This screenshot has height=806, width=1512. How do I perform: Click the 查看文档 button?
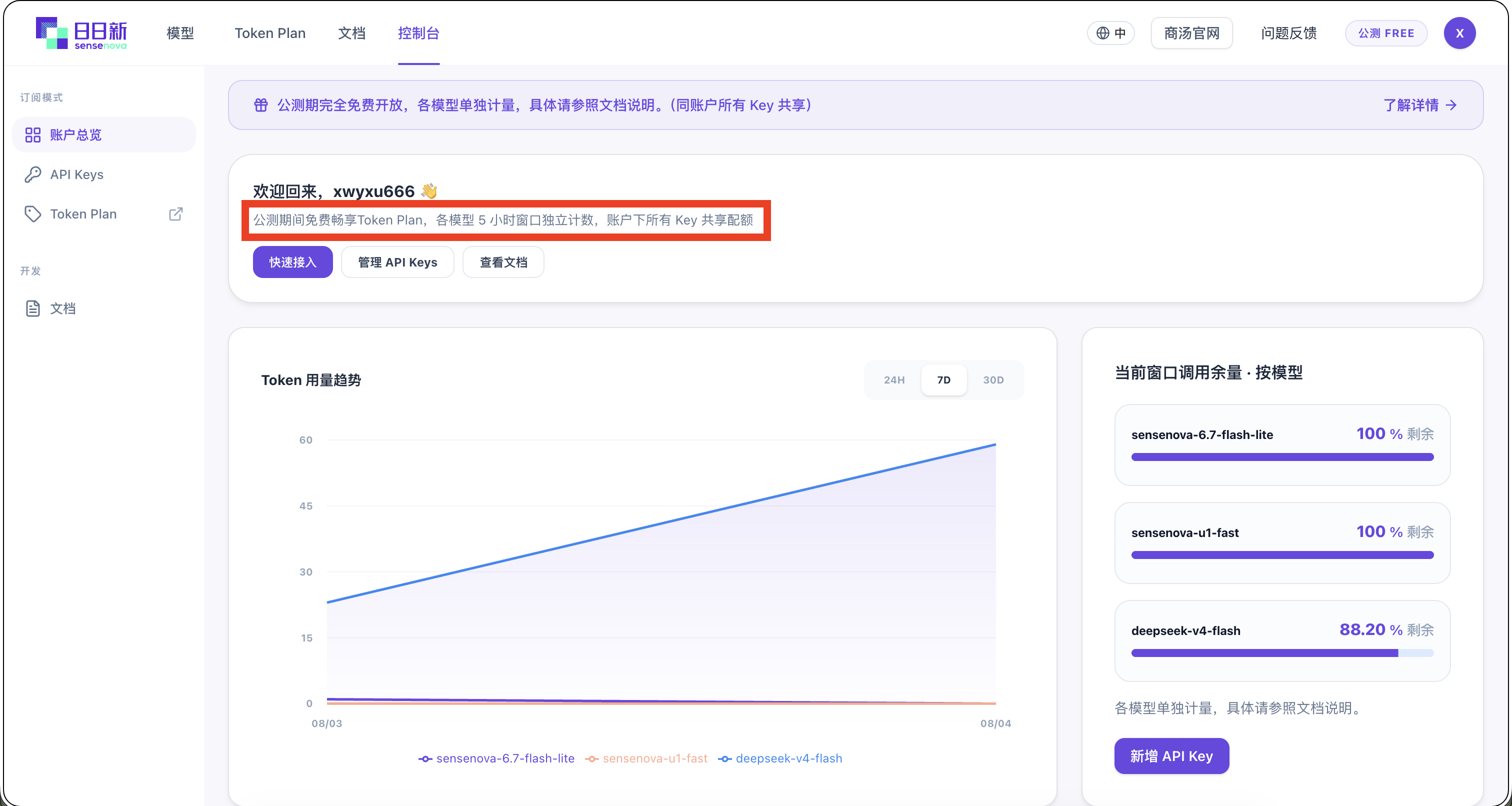click(x=503, y=262)
